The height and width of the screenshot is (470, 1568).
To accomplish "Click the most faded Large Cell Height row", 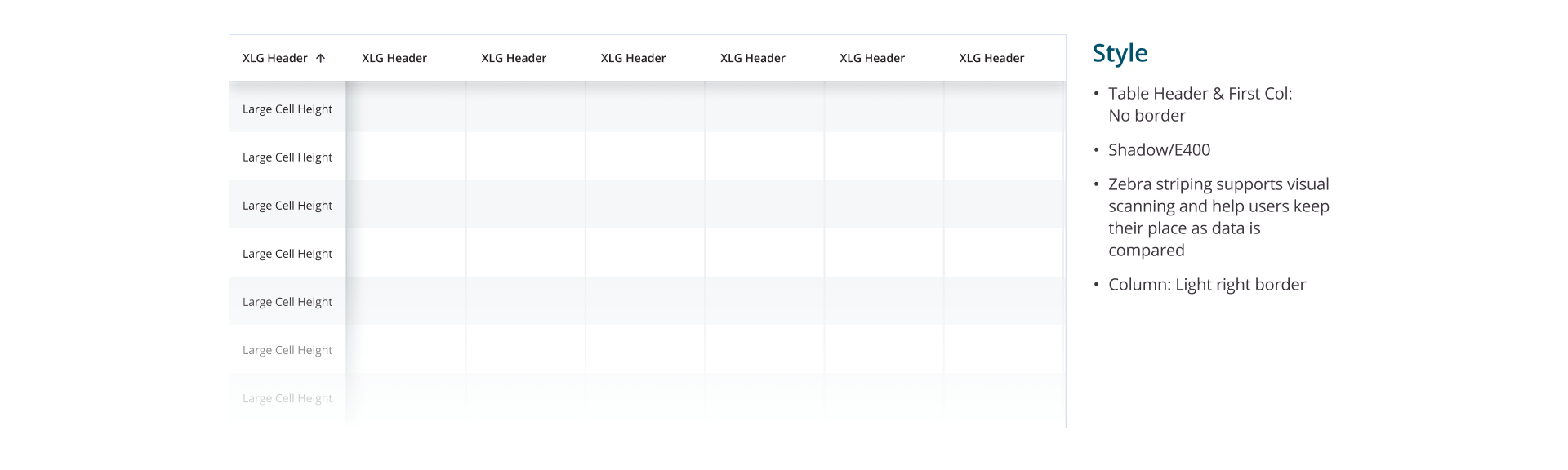I will [287, 398].
